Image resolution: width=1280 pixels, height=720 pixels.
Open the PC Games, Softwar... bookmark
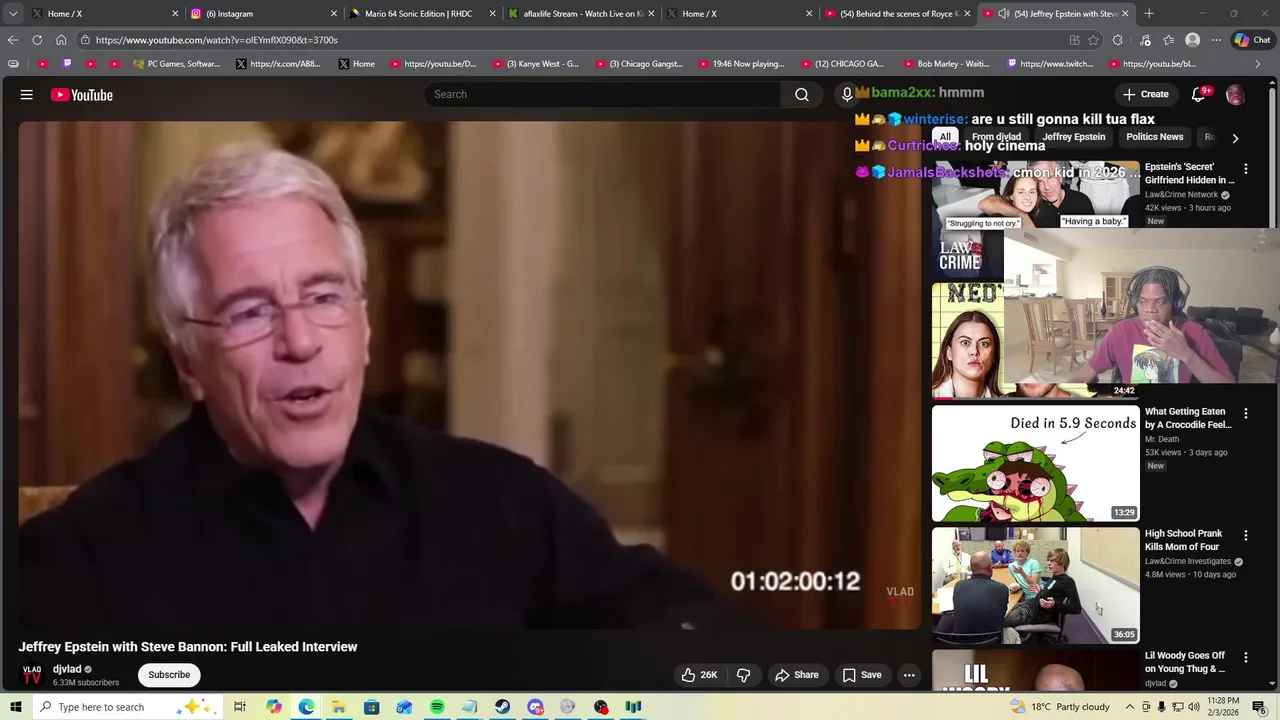pos(176,64)
